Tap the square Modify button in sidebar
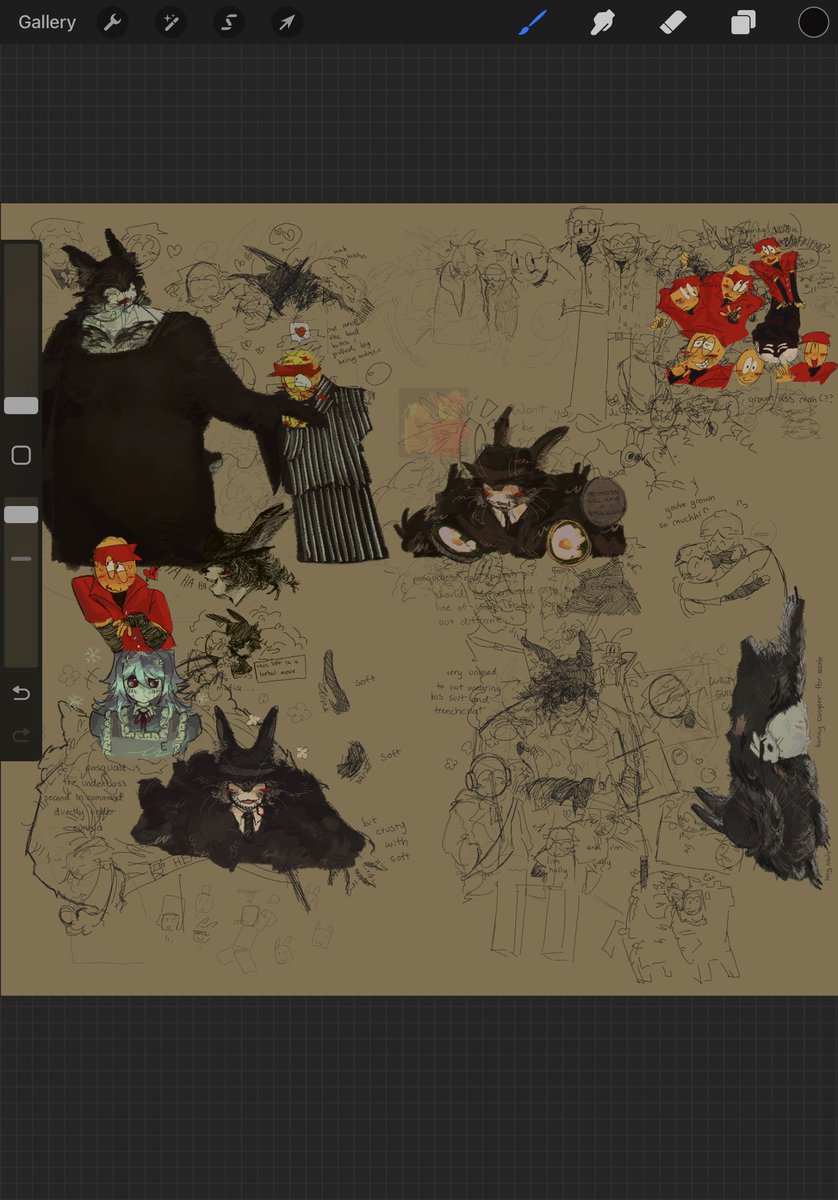 pyautogui.click(x=21, y=456)
